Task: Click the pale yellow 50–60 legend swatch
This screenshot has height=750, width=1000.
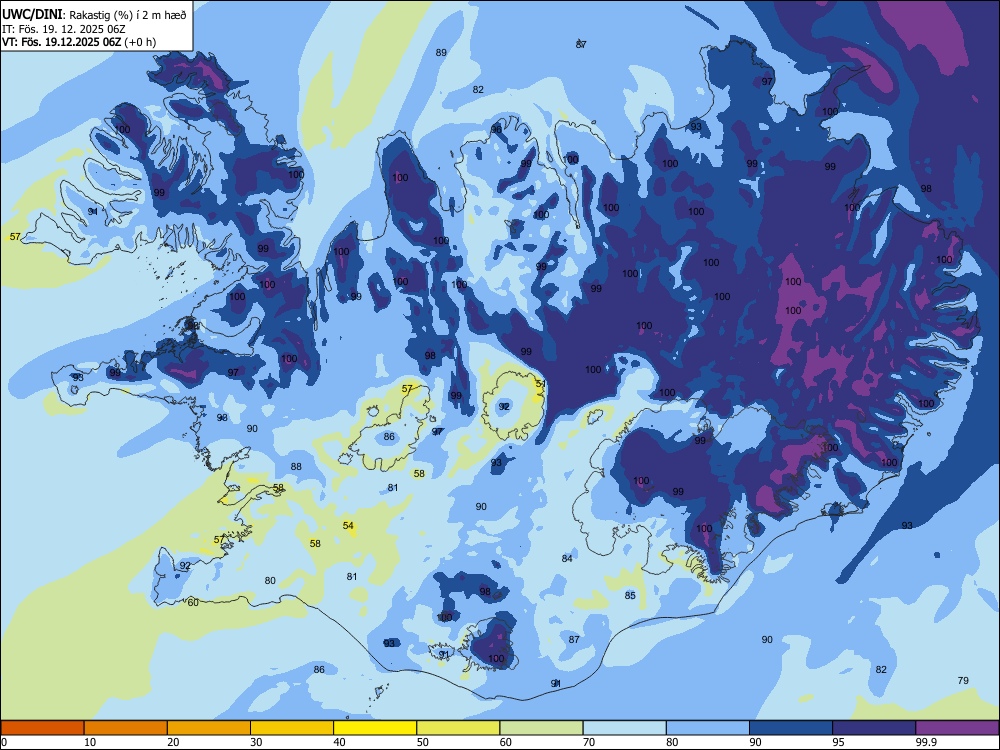Action: pos(458,728)
